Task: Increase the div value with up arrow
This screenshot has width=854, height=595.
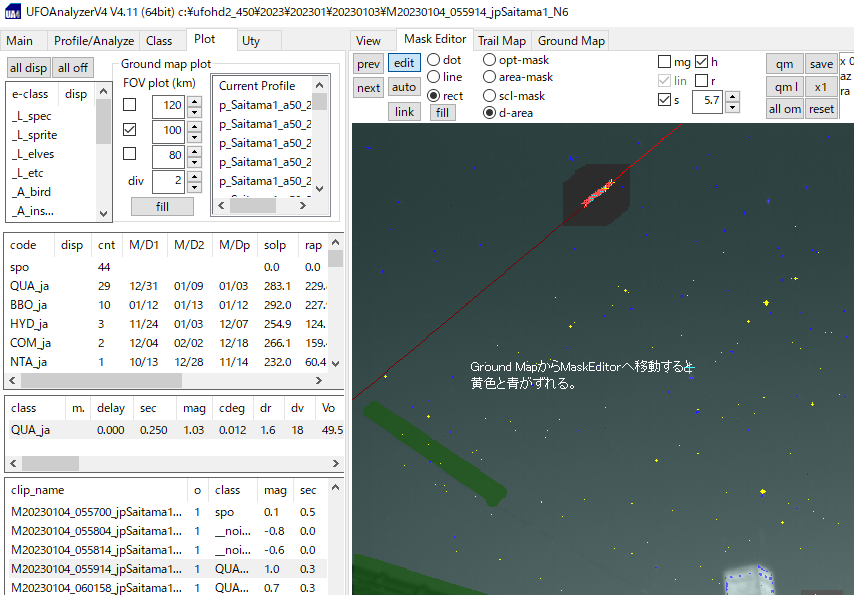Action: [191, 176]
